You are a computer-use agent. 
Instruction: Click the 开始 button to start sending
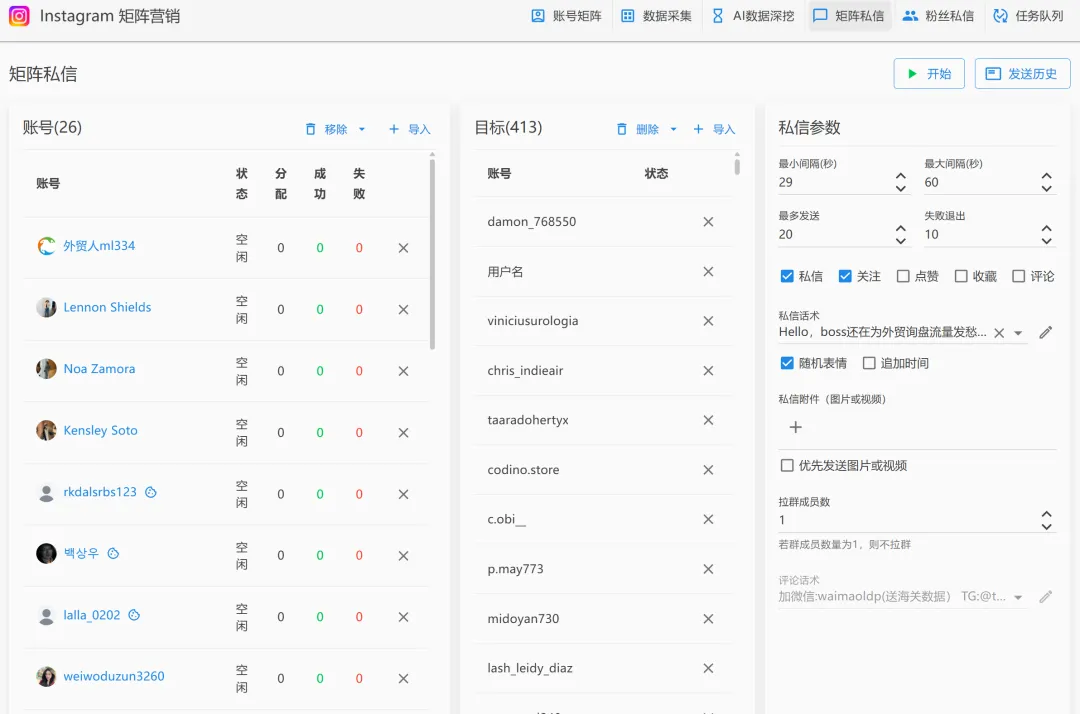928,73
